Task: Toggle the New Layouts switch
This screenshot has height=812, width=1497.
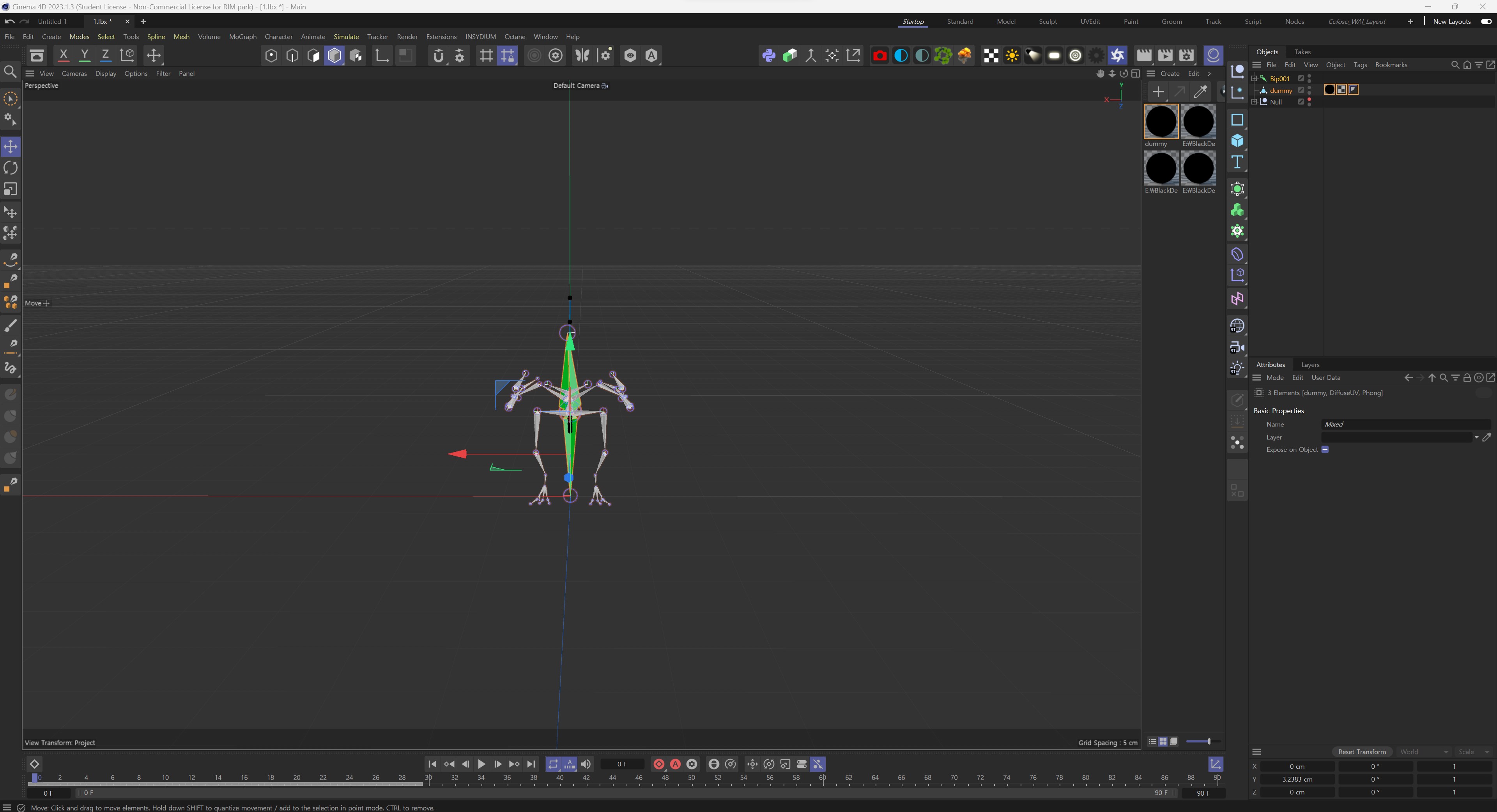Action: [1486, 21]
